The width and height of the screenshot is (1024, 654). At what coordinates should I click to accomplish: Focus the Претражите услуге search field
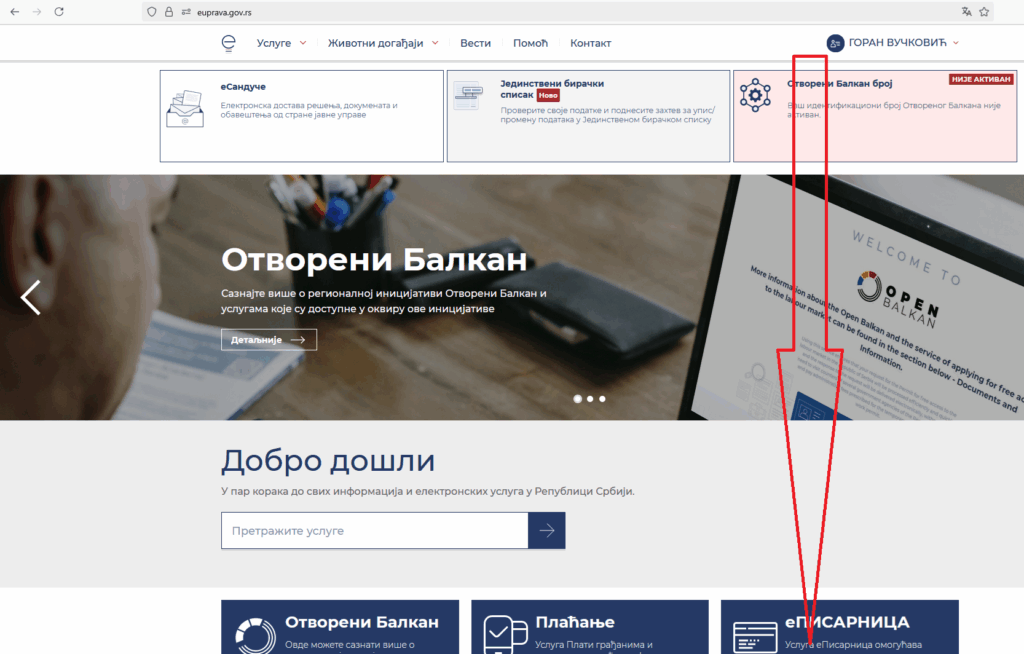375,531
